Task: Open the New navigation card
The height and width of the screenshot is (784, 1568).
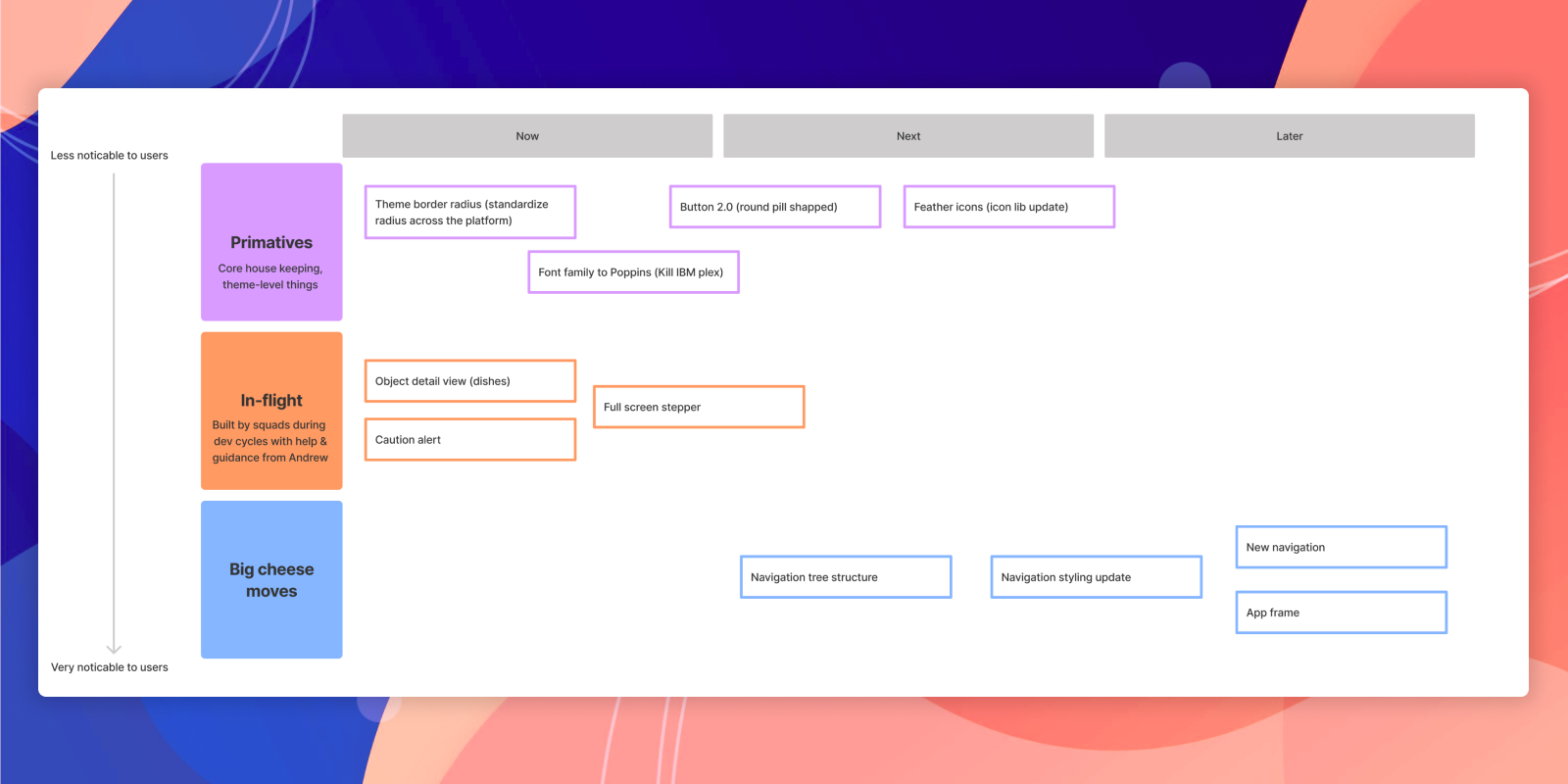Action: point(1341,547)
